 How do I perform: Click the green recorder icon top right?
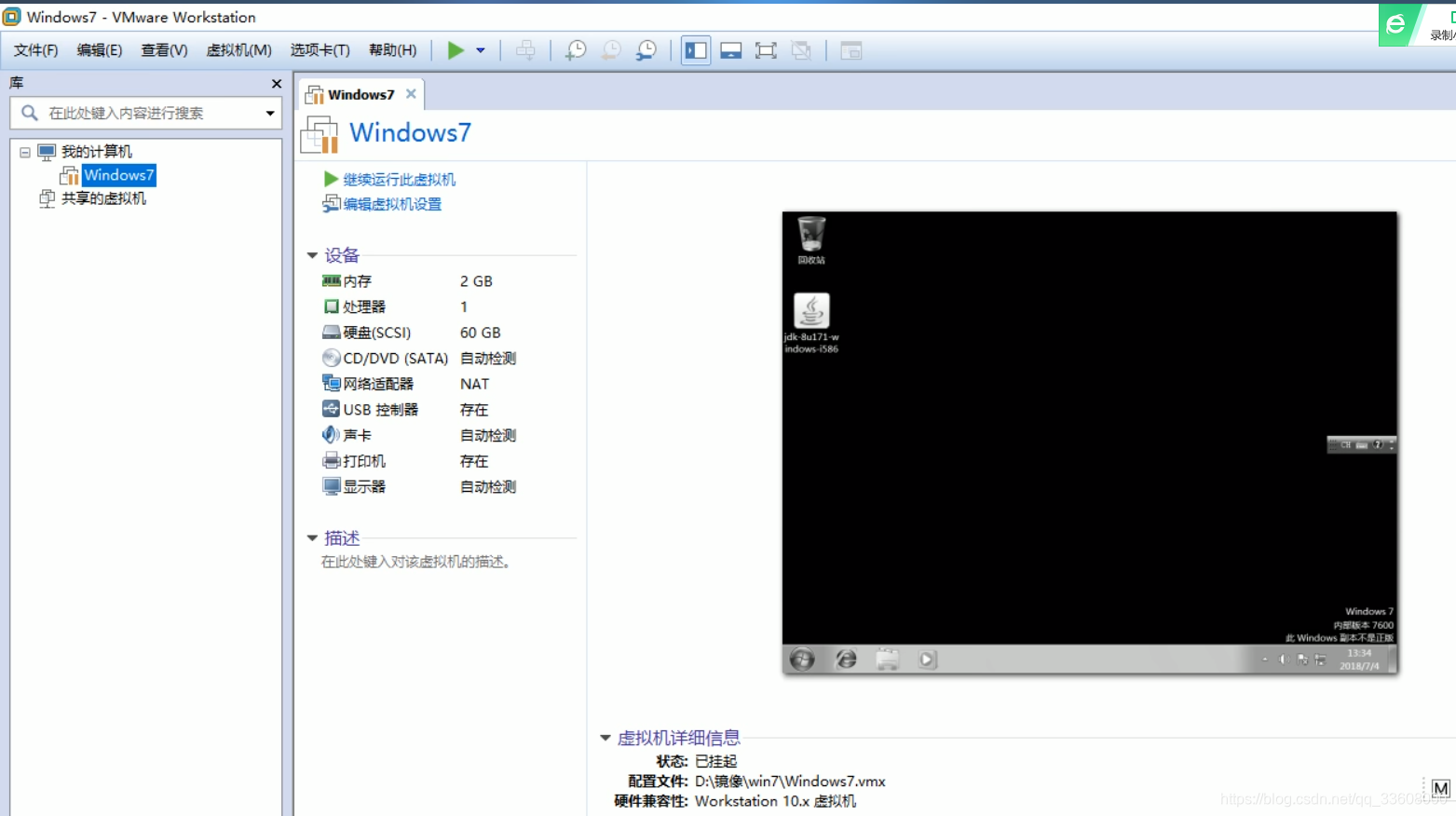pyautogui.click(x=1397, y=24)
